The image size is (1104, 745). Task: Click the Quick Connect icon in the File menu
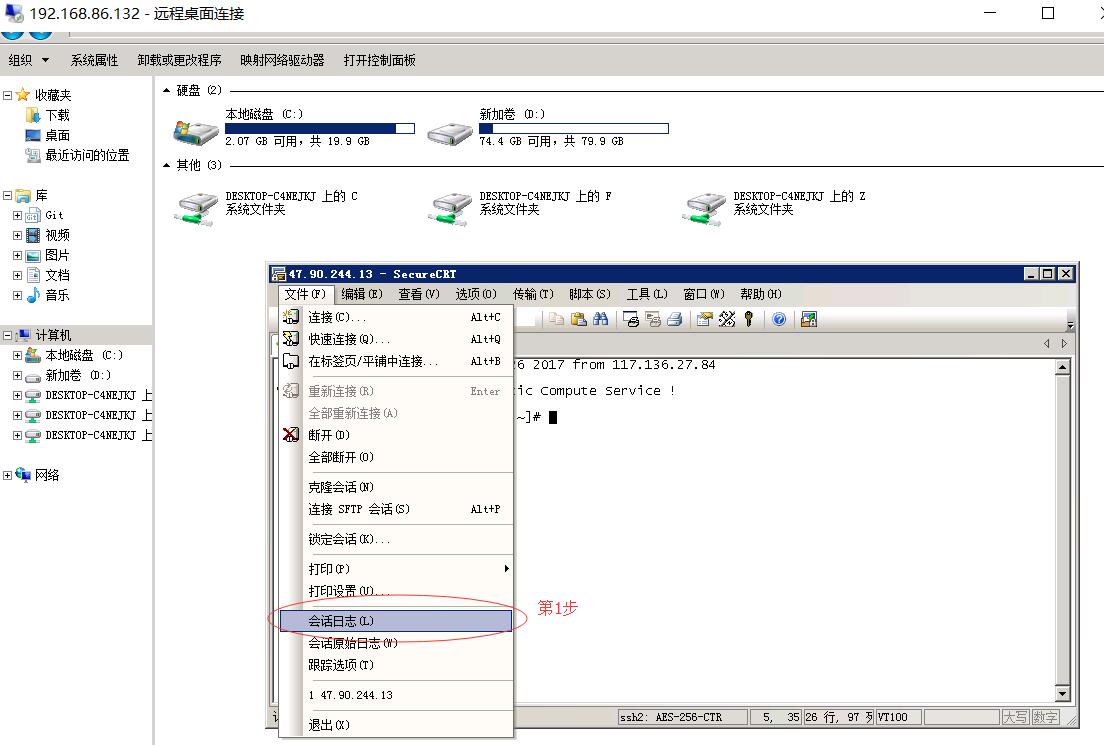click(291, 339)
